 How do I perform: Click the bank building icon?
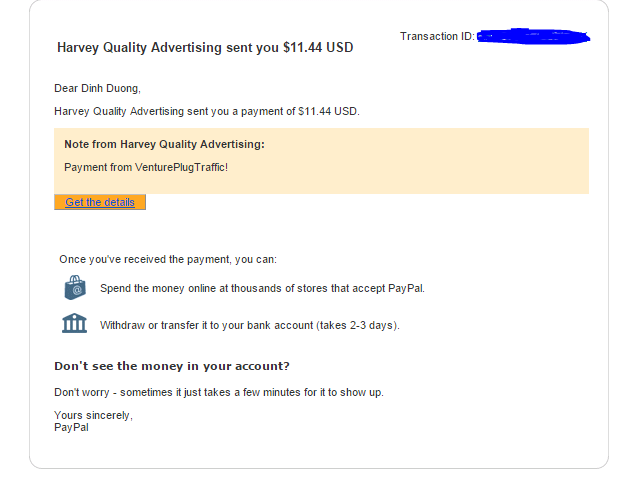point(74,324)
